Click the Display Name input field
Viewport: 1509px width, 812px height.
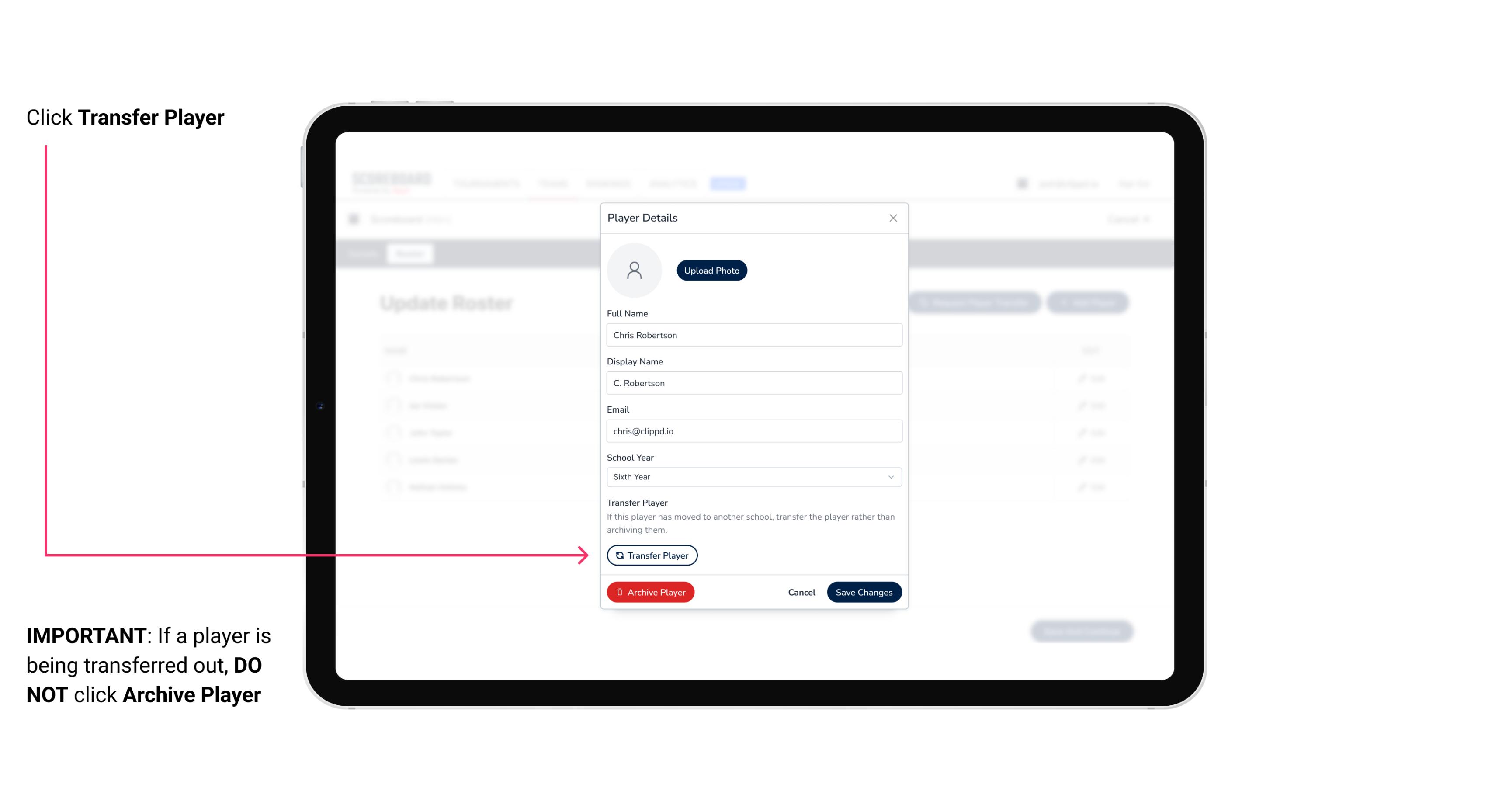tap(753, 382)
